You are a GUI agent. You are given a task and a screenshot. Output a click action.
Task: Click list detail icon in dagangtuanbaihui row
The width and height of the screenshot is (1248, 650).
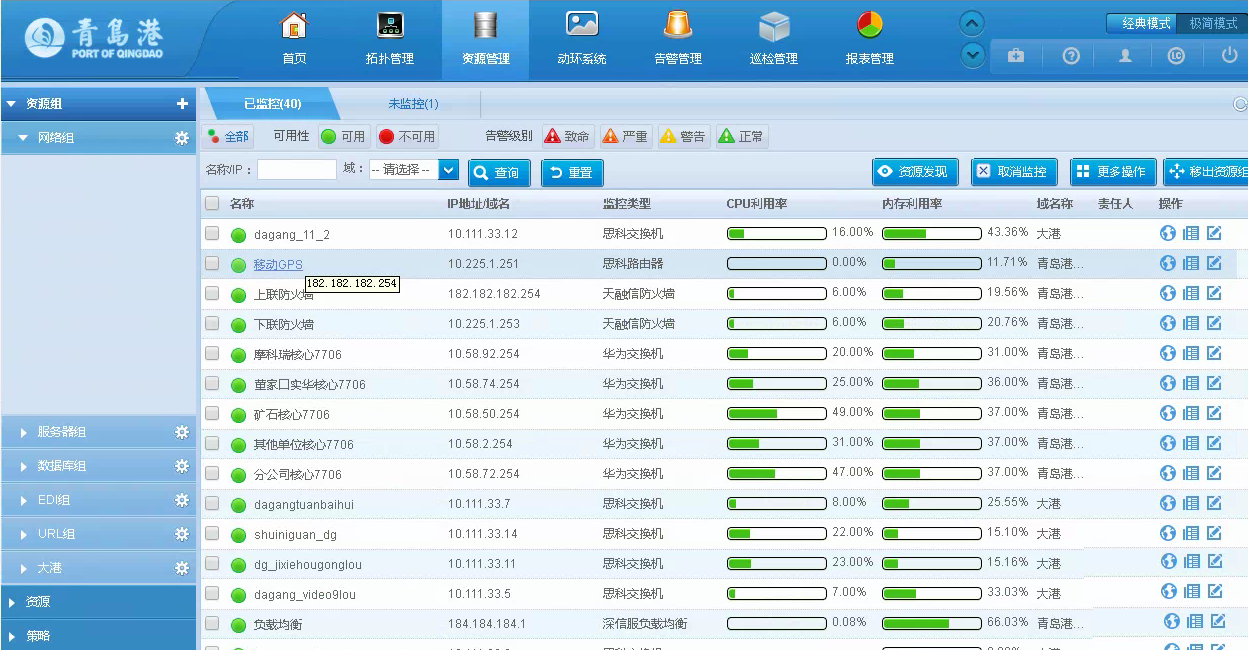pyautogui.click(x=1191, y=503)
